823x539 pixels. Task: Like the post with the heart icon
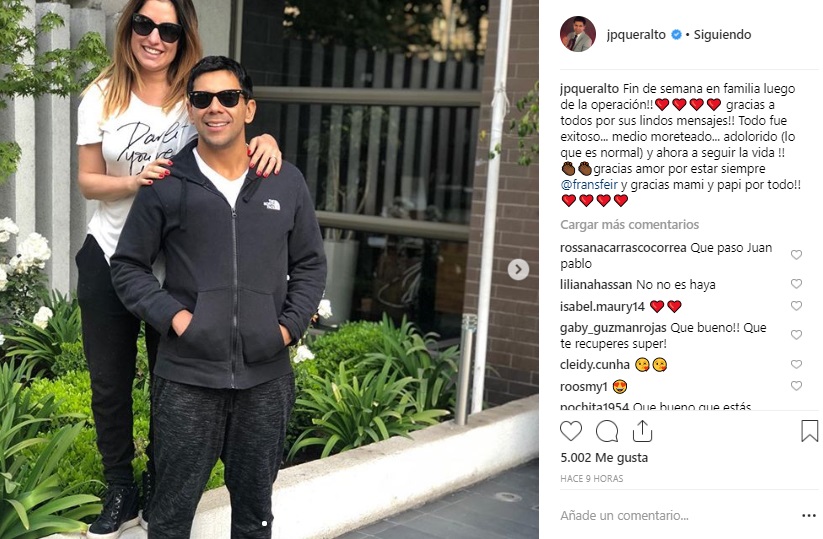571,431
